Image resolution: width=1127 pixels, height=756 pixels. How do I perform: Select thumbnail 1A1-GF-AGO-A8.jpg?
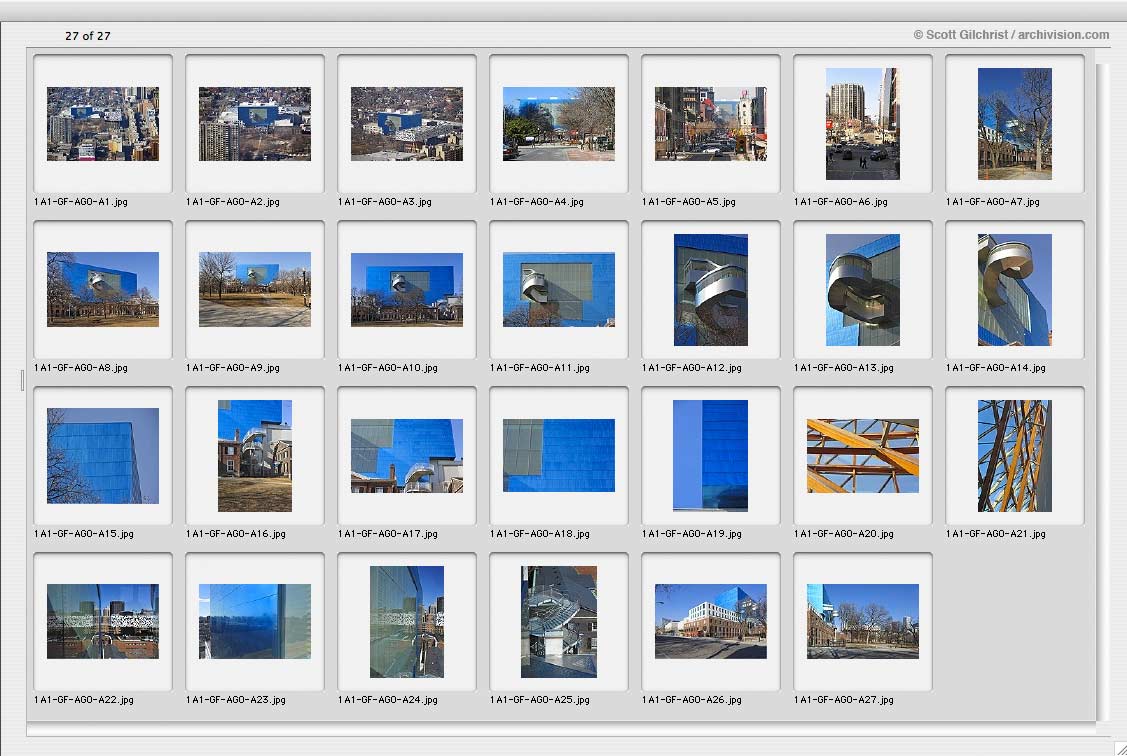[103, 290]
